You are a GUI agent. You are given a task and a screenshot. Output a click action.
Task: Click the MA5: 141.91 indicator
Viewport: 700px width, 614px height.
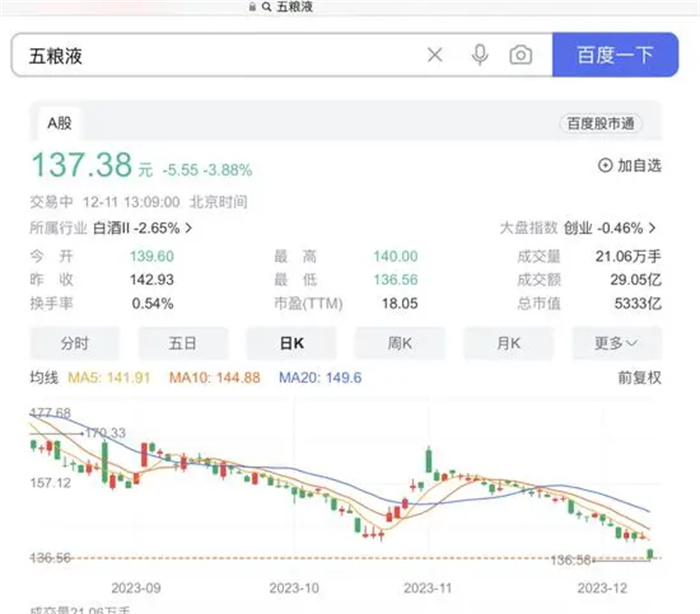point(109,378)
